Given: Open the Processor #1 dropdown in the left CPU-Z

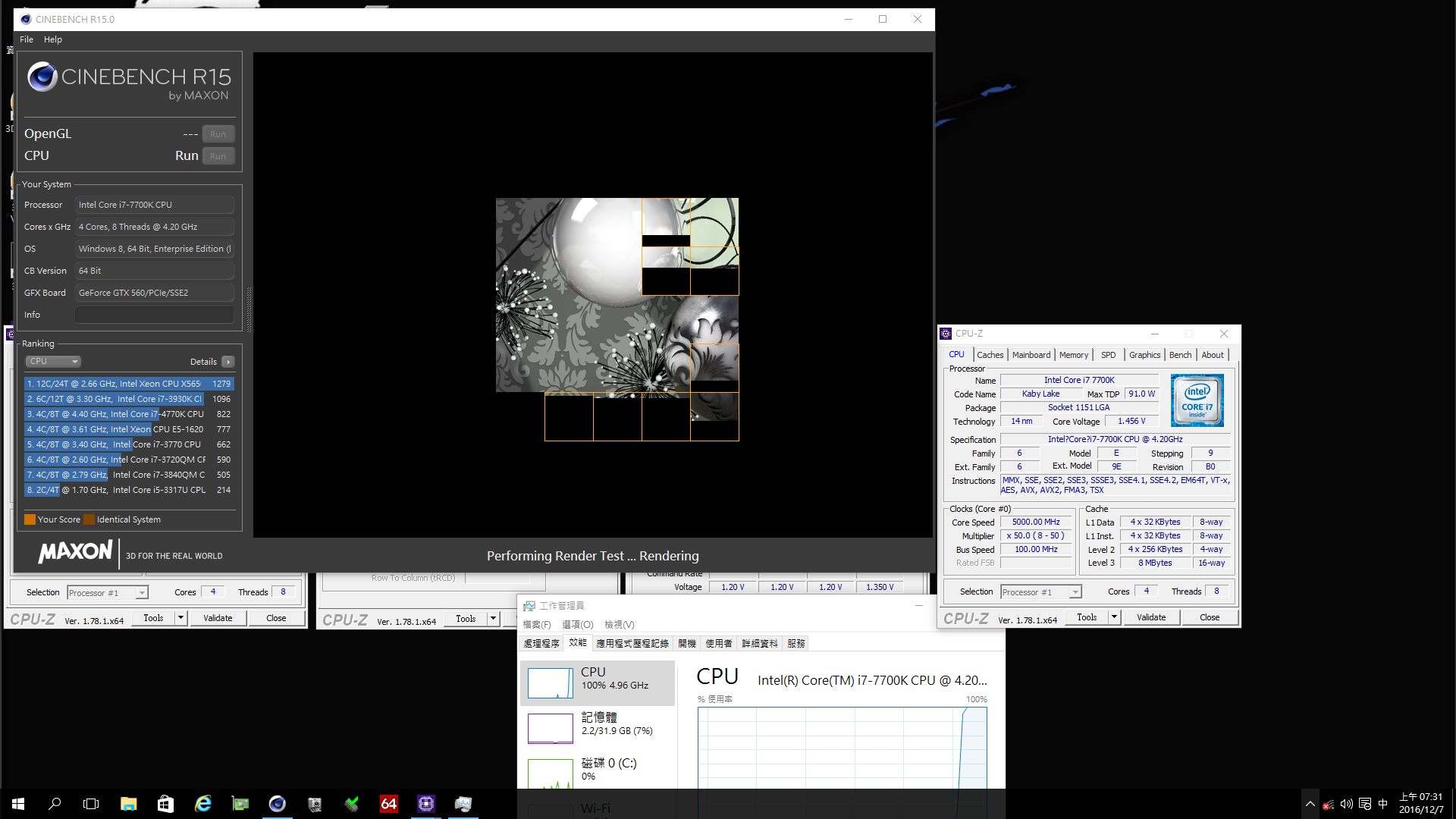Looking at the screenshot, I should pyautogui.click(x=108, y=593).
